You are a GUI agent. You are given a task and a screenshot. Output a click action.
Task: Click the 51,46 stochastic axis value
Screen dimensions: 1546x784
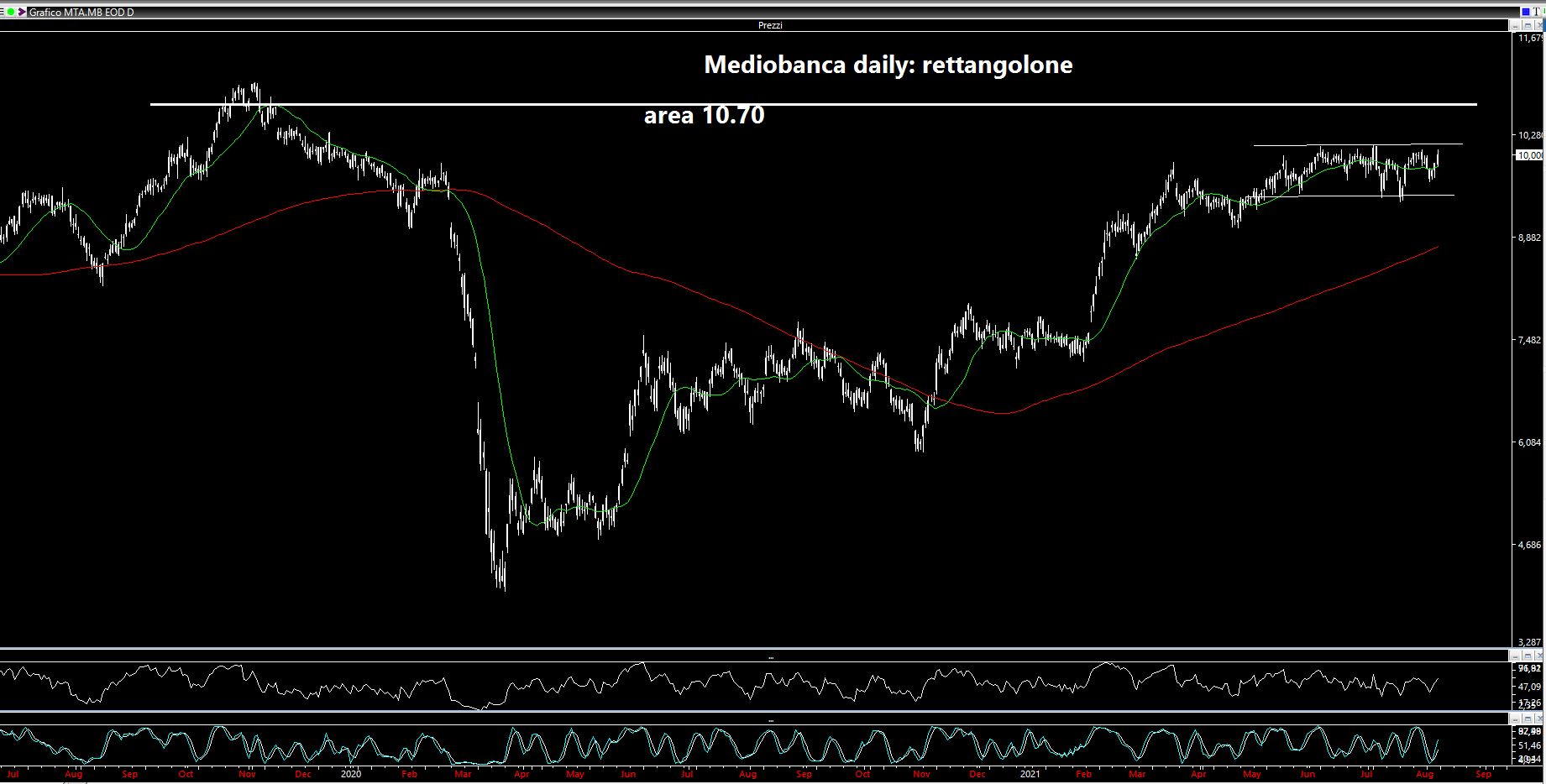coord(1529,745)
